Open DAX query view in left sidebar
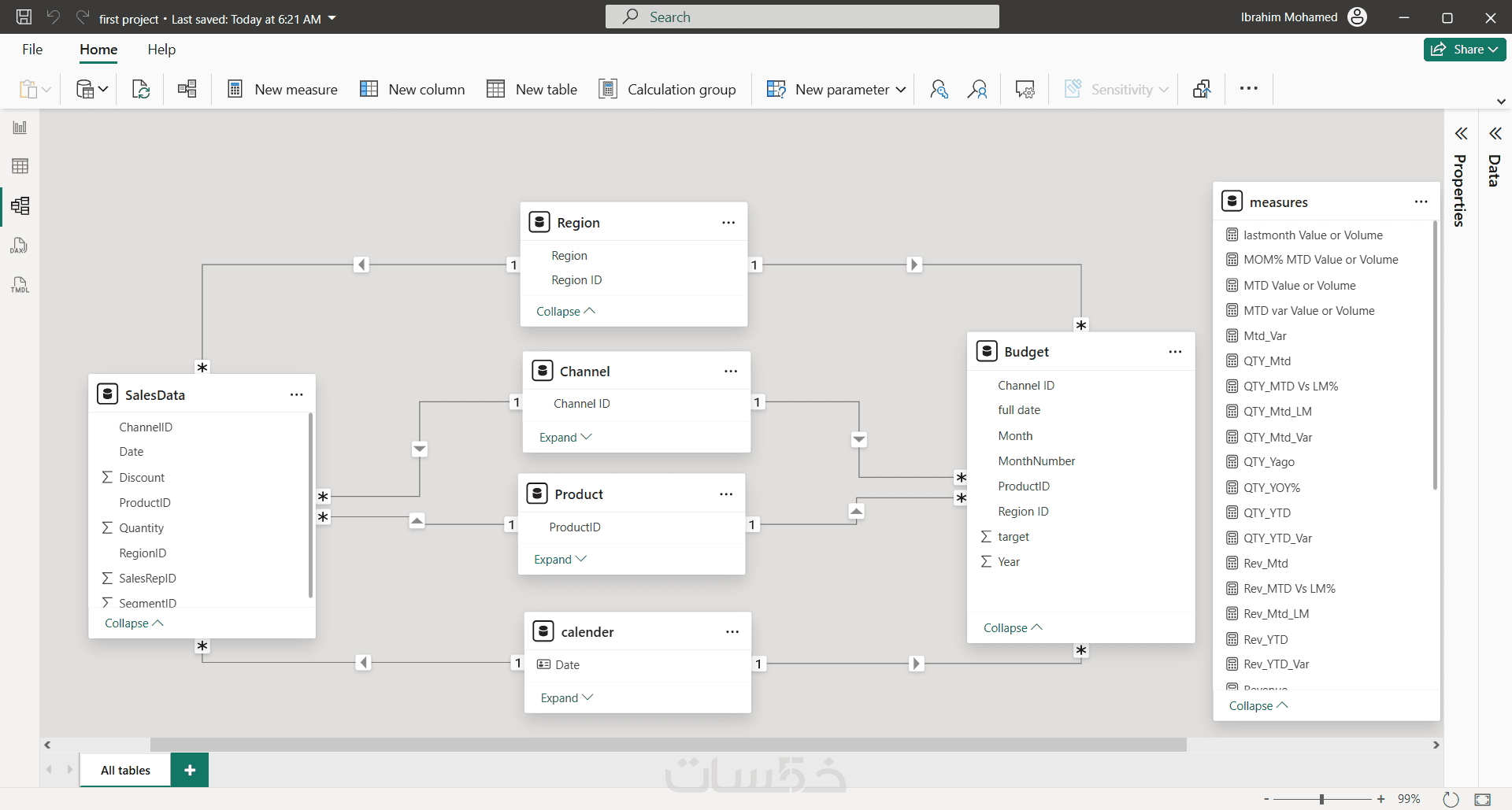1512x810 pixels. click(x=20, y=246)
